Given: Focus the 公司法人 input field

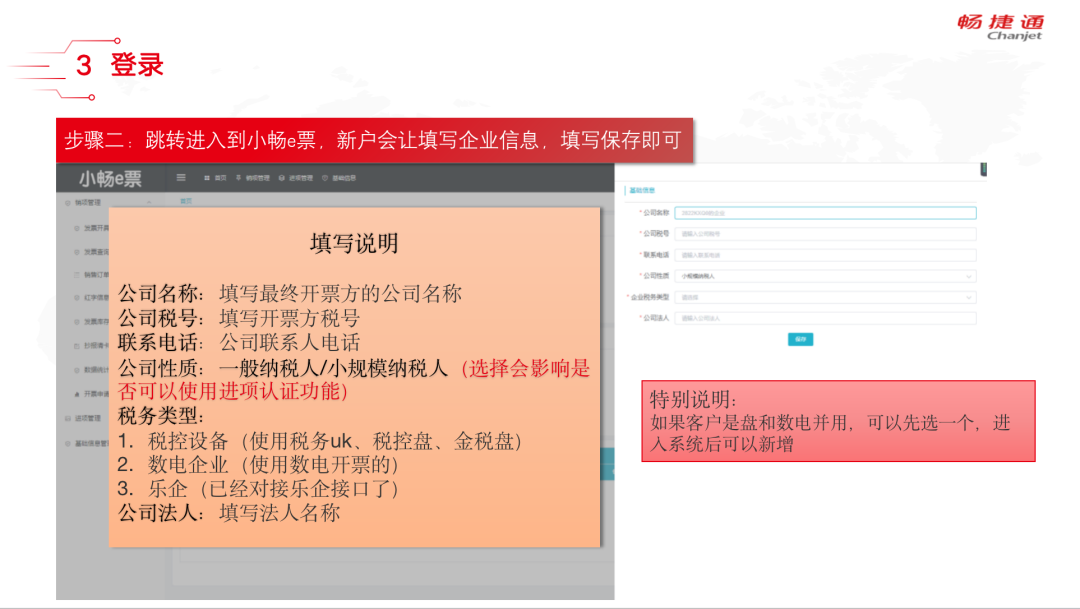Looking at the screenshot, I should coord(825,318).
